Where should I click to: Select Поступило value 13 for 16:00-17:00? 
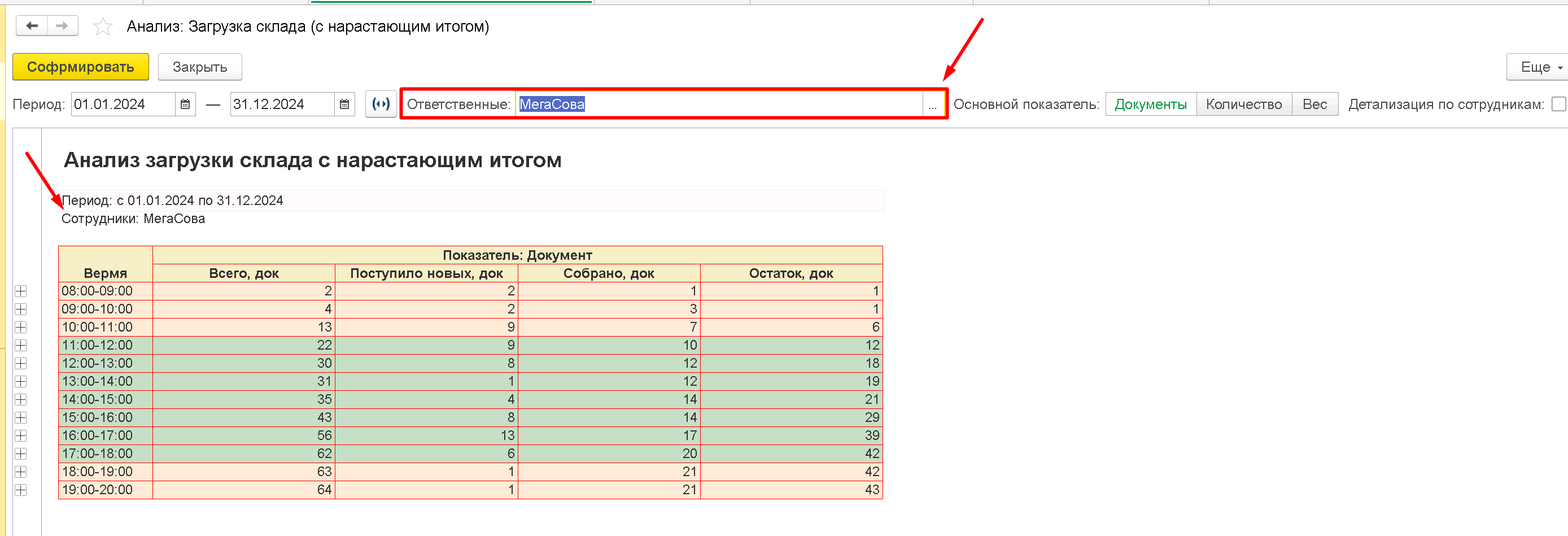point(426,435)
